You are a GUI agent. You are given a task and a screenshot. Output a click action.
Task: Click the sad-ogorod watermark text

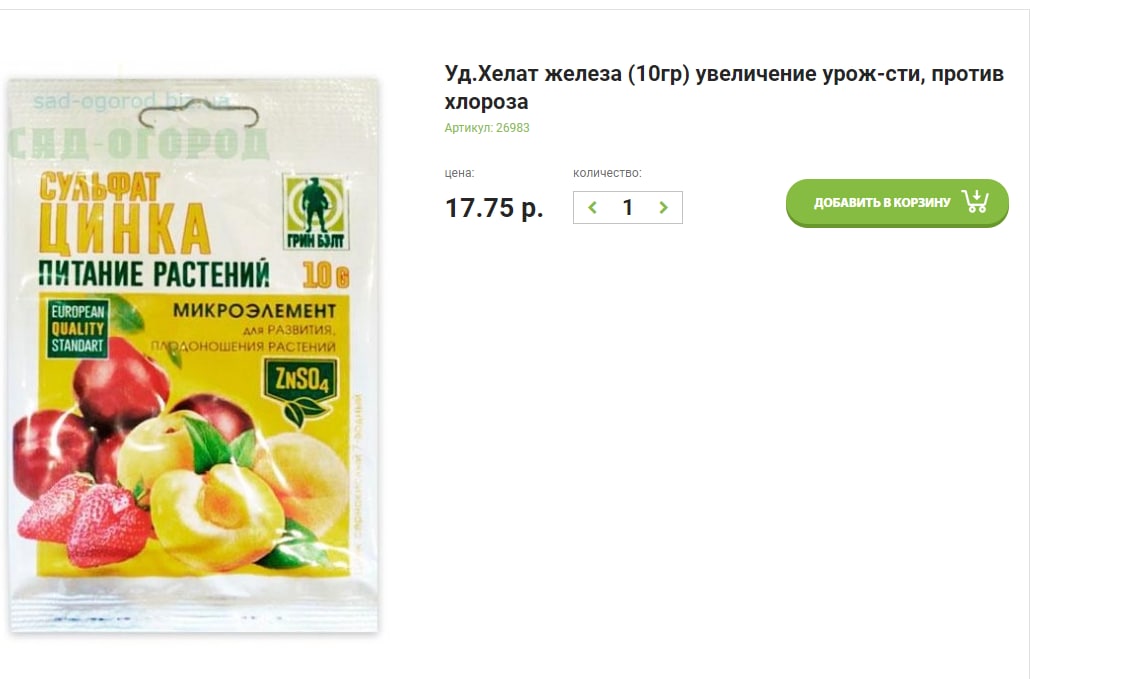tap(132, 100)
